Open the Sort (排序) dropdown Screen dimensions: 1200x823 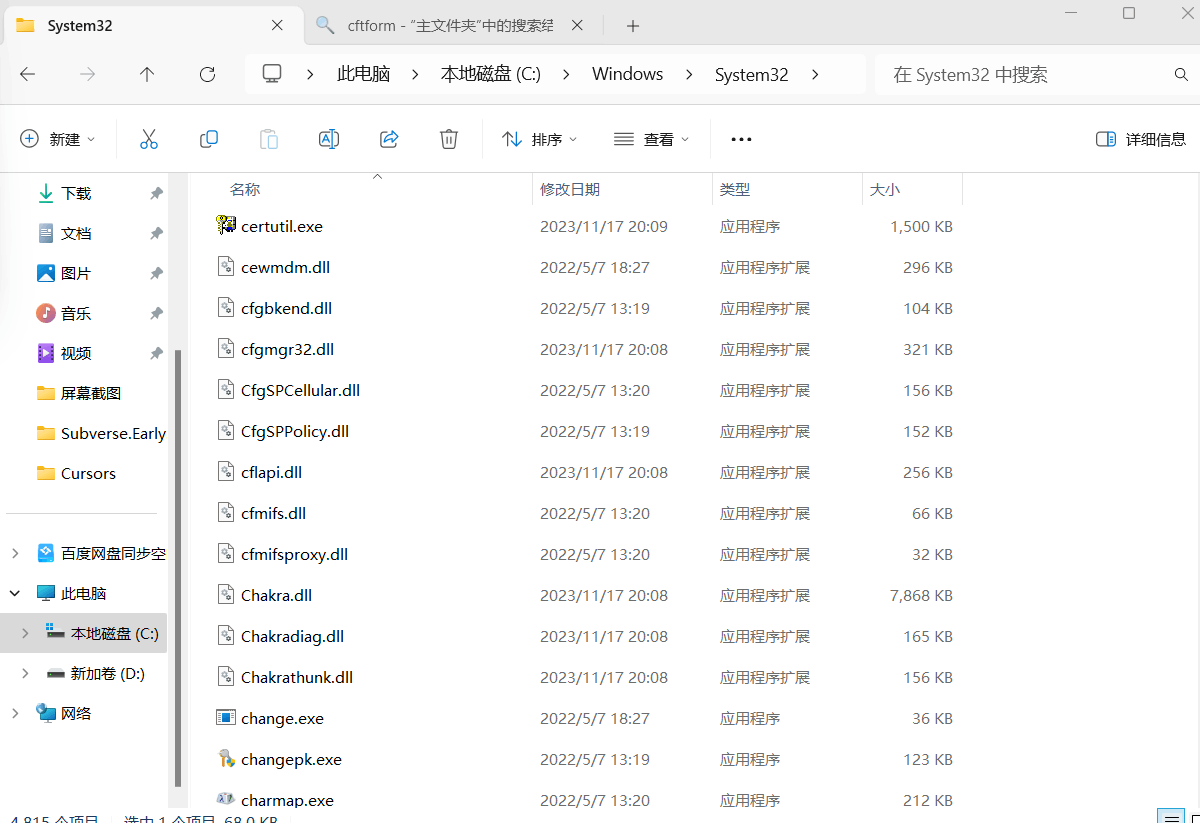[x=540, y=139]
